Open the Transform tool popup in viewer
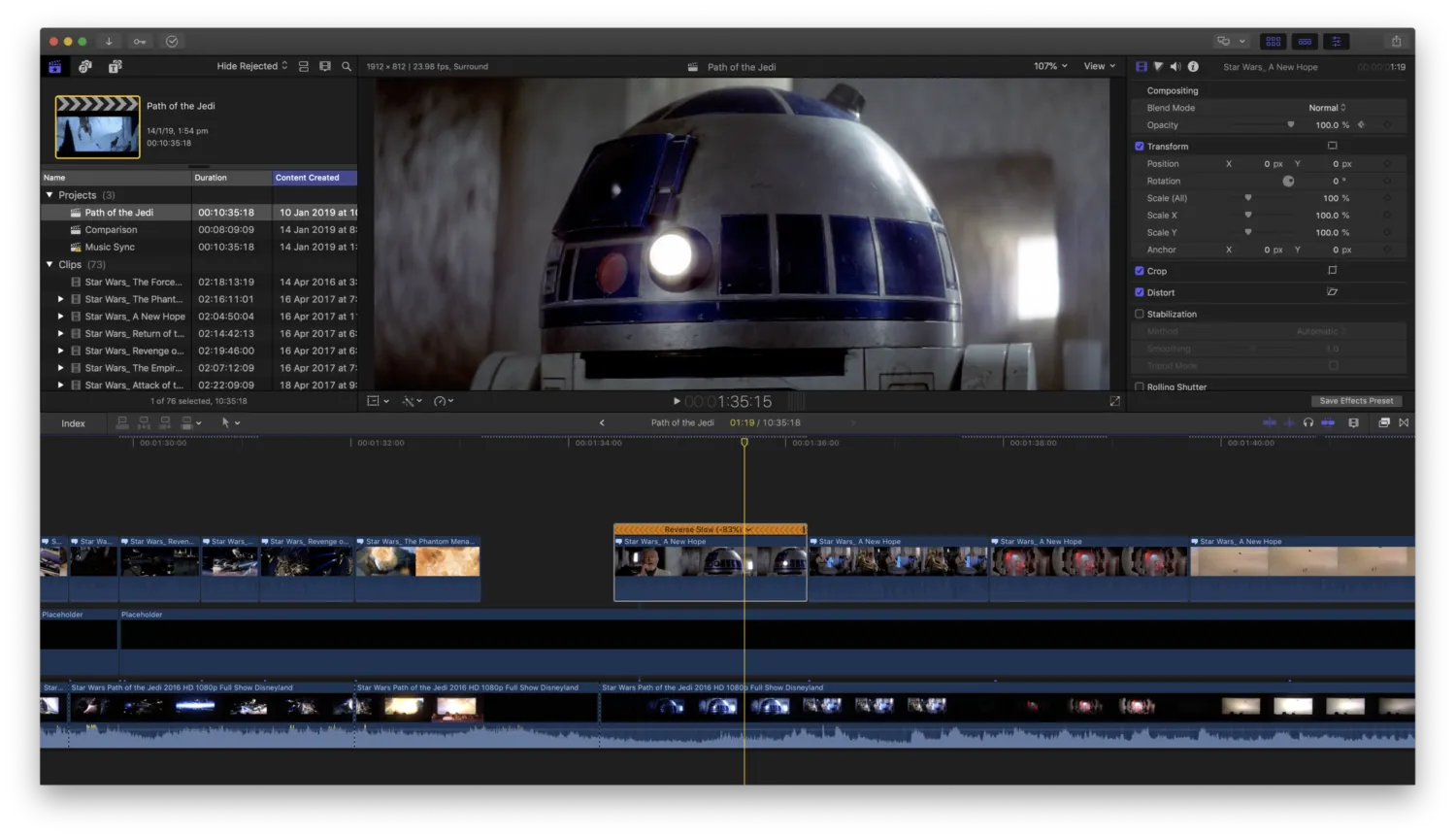The image size is (1456, 837). coord(378,401)
